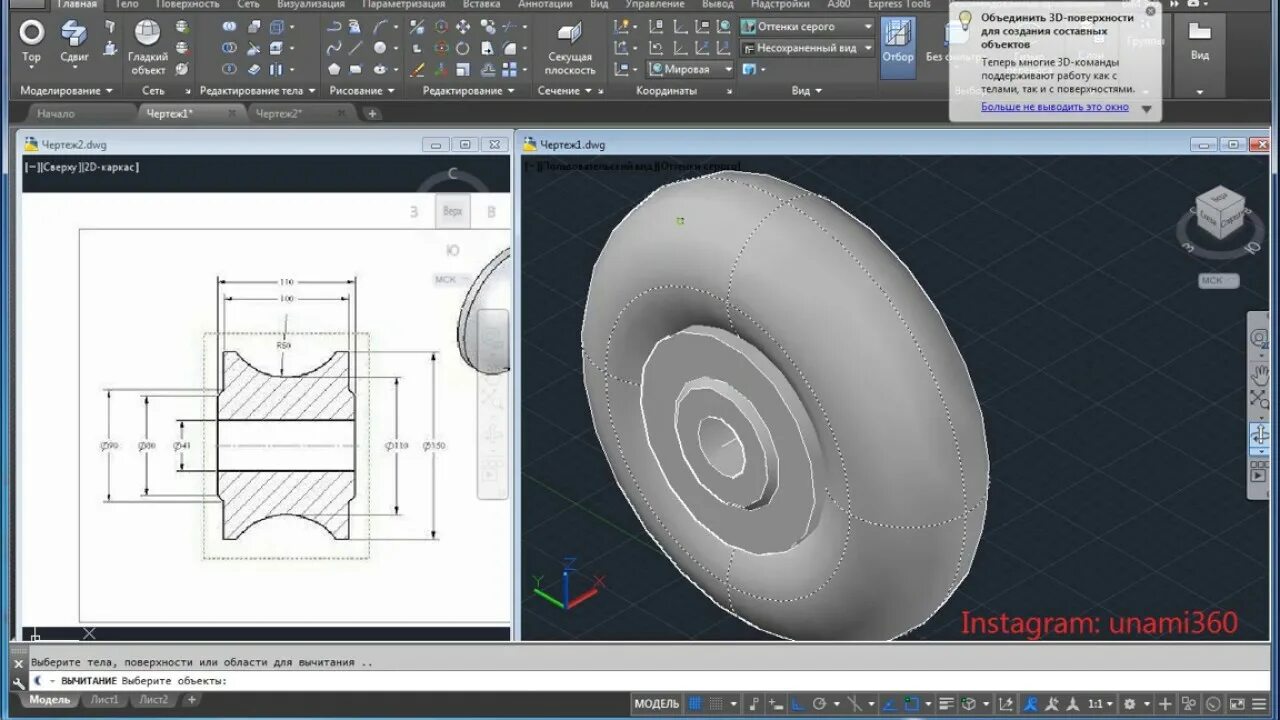Pick the spline drawing tool
This screenshot has height=720, width=1280.
[334, 47]
